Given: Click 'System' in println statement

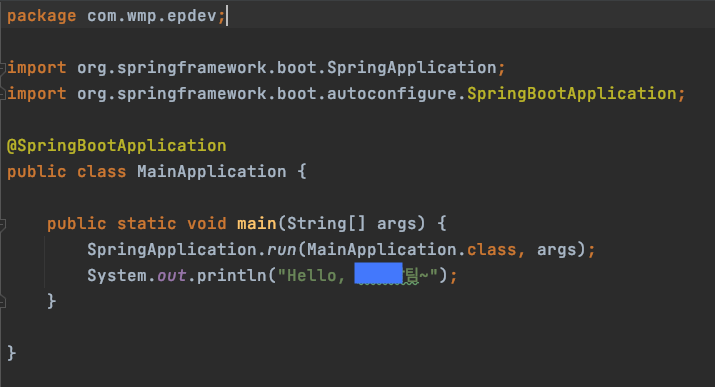Looking at the screenshot, I should (117, 276).
